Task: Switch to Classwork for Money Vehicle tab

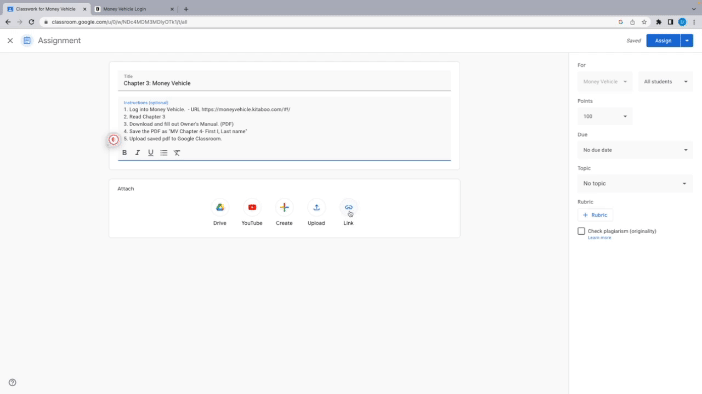Action: click(45, 9)
